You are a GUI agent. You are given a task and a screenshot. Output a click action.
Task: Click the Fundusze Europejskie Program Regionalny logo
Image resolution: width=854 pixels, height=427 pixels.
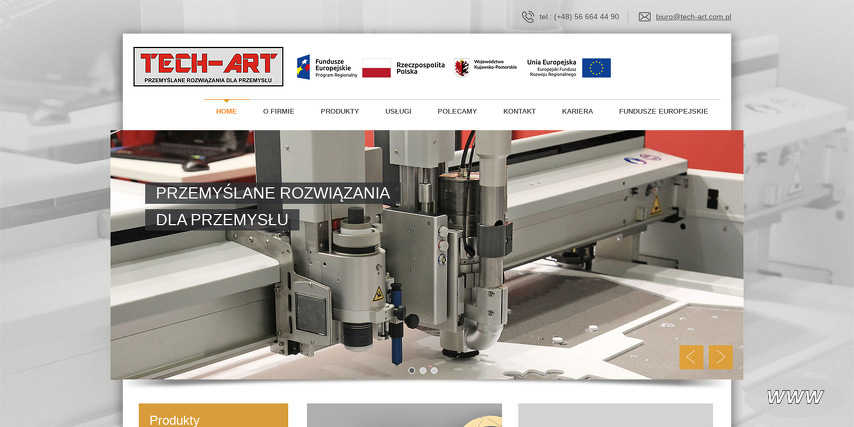[x=327, y=68]
